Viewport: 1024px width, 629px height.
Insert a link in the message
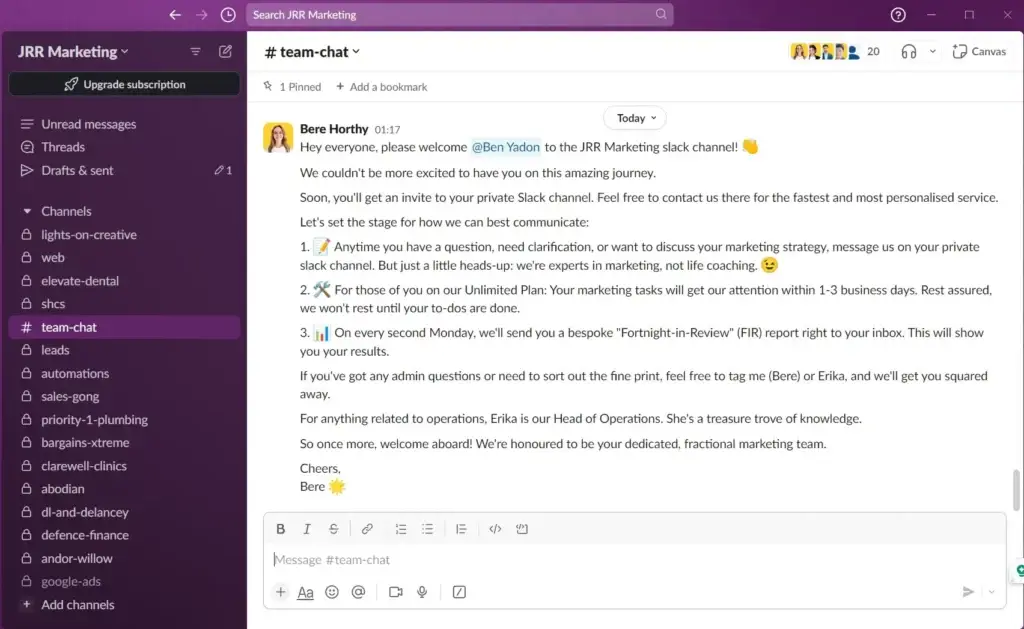[368, 528]
